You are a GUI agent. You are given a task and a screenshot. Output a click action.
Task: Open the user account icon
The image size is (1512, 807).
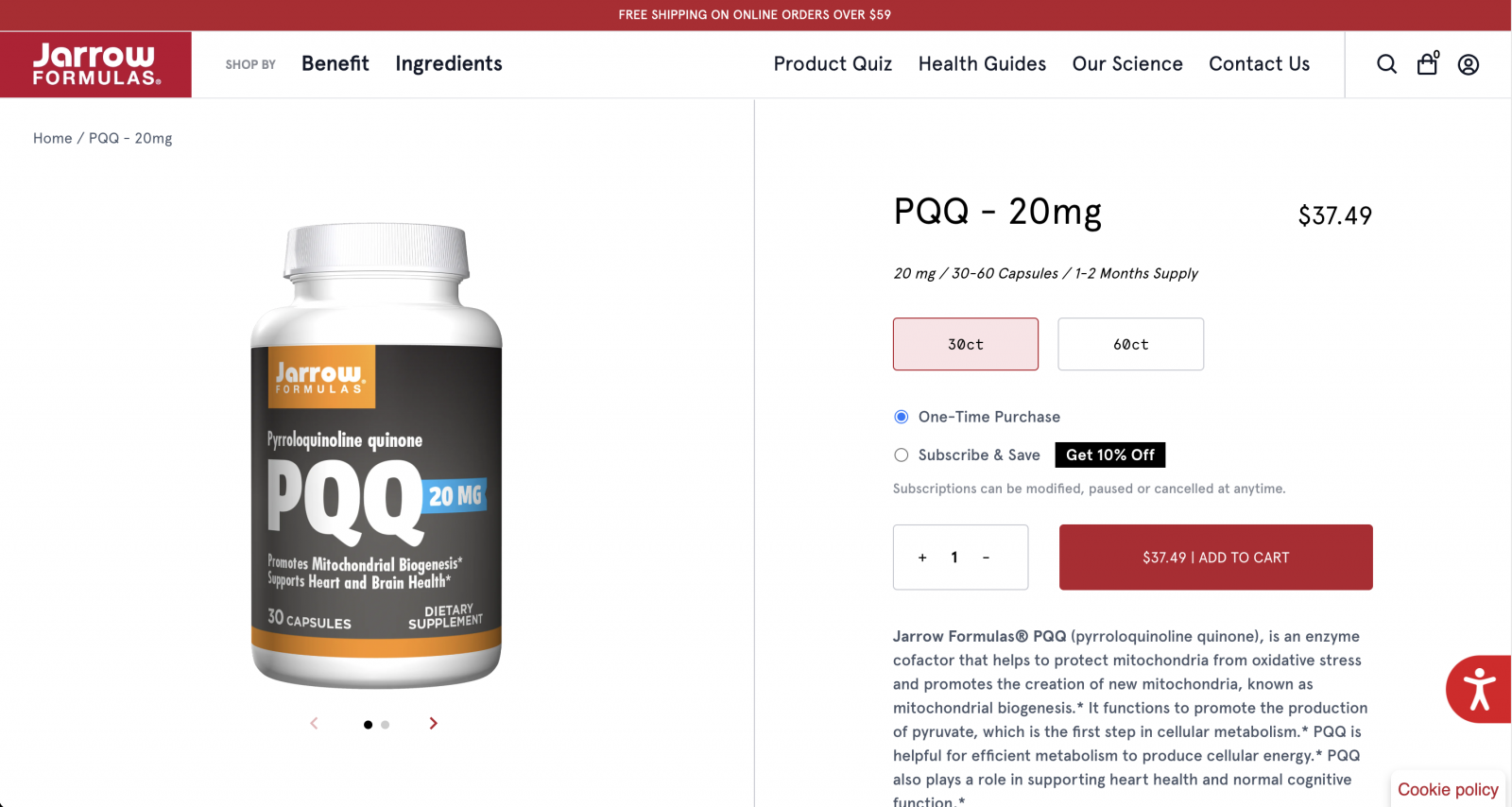tap(1469, 64)
